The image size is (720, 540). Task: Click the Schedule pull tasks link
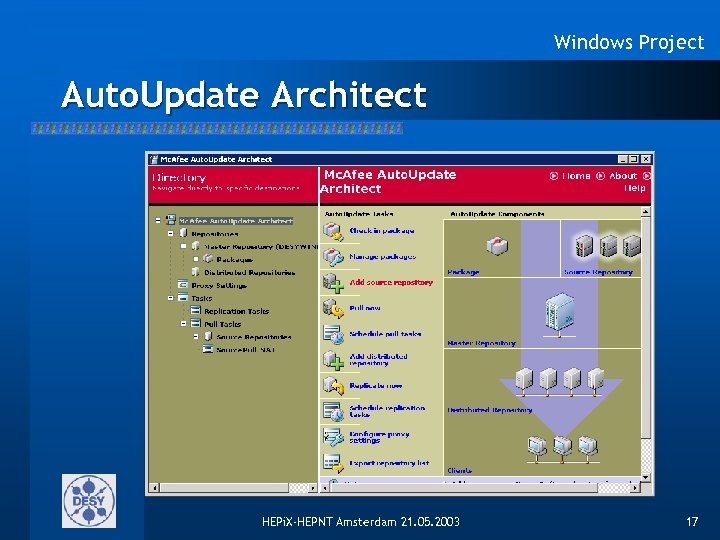385,334
